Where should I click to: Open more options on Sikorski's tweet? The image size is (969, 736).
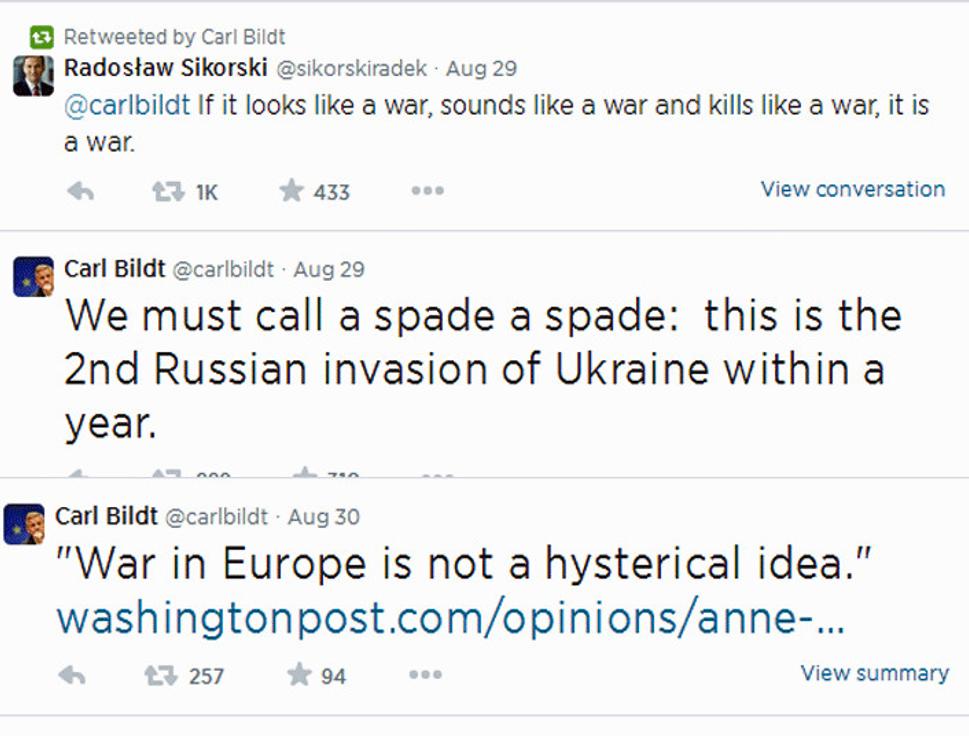point(428,190)
